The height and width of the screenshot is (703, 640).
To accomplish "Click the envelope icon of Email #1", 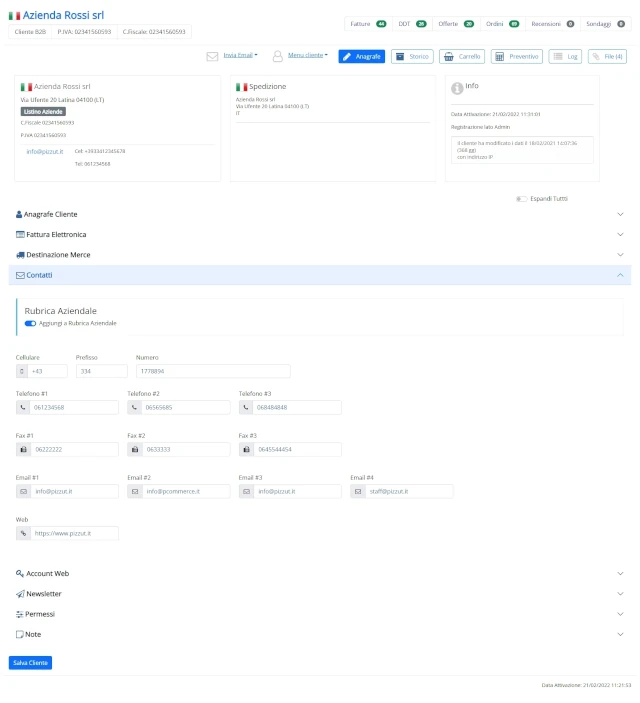I will tap(23, 491).
